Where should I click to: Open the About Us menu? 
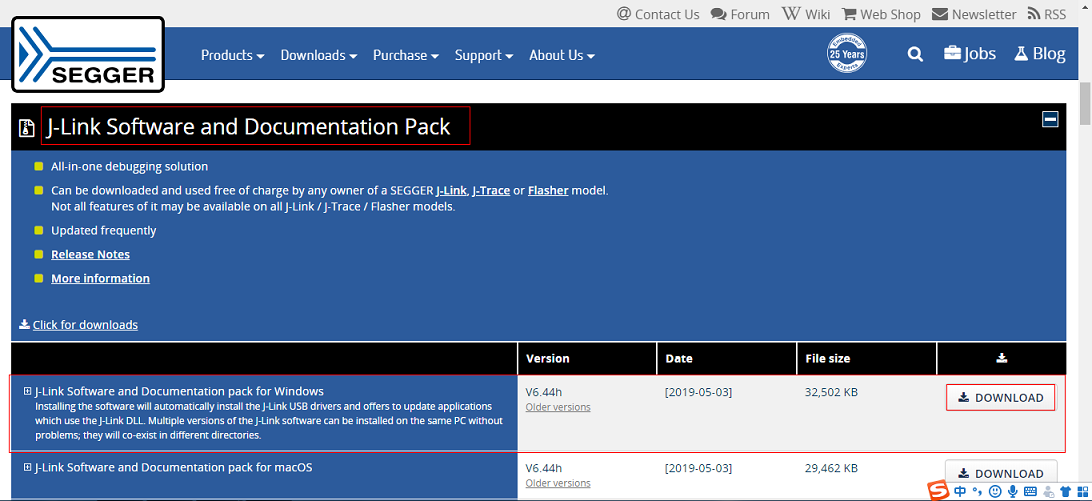[x=562, y=55]
